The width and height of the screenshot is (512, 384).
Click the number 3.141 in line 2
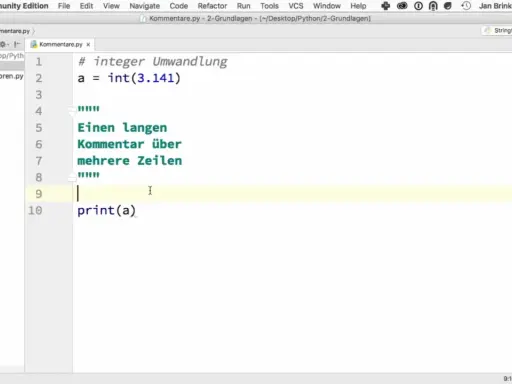(156, 78)
